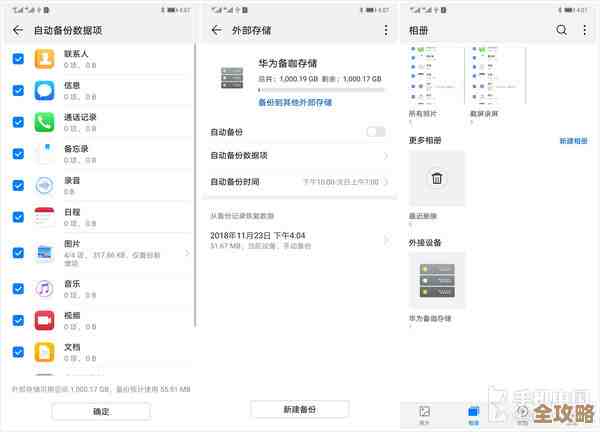The height and width of the screenshot is (432, 600).
Task: Tap the 信息 messages icon
Action: click(x=44, y=91)
